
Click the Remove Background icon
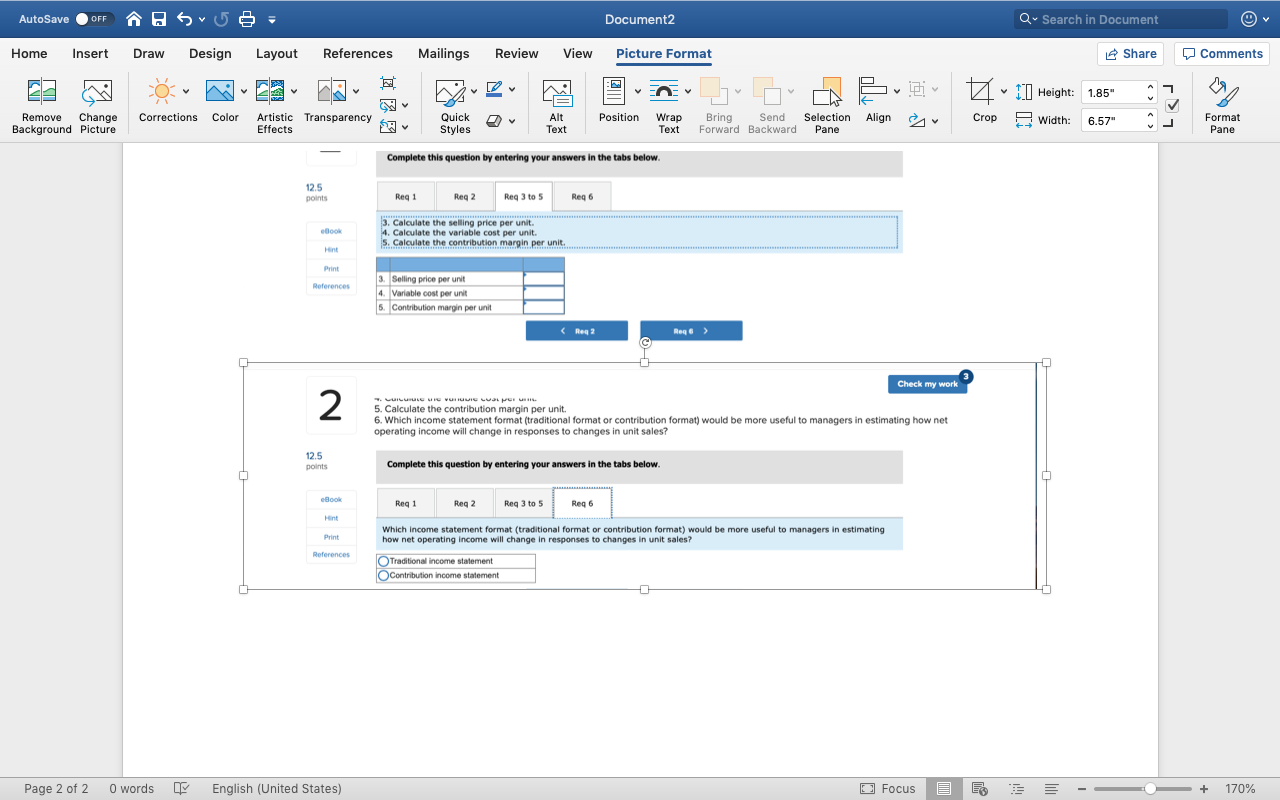41,92
